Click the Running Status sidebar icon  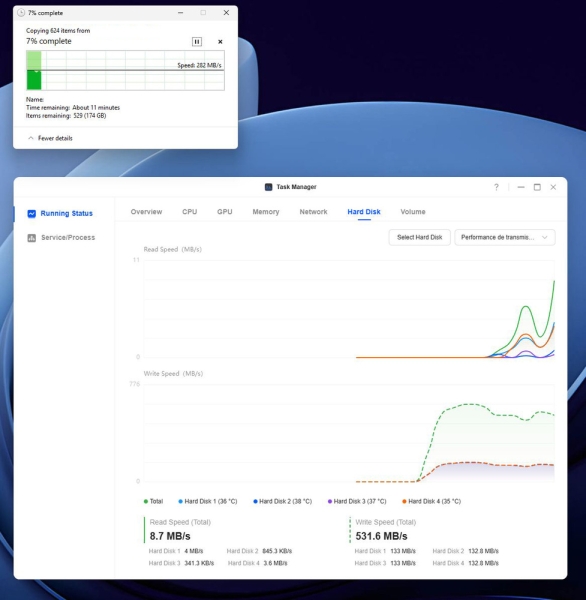32,214
